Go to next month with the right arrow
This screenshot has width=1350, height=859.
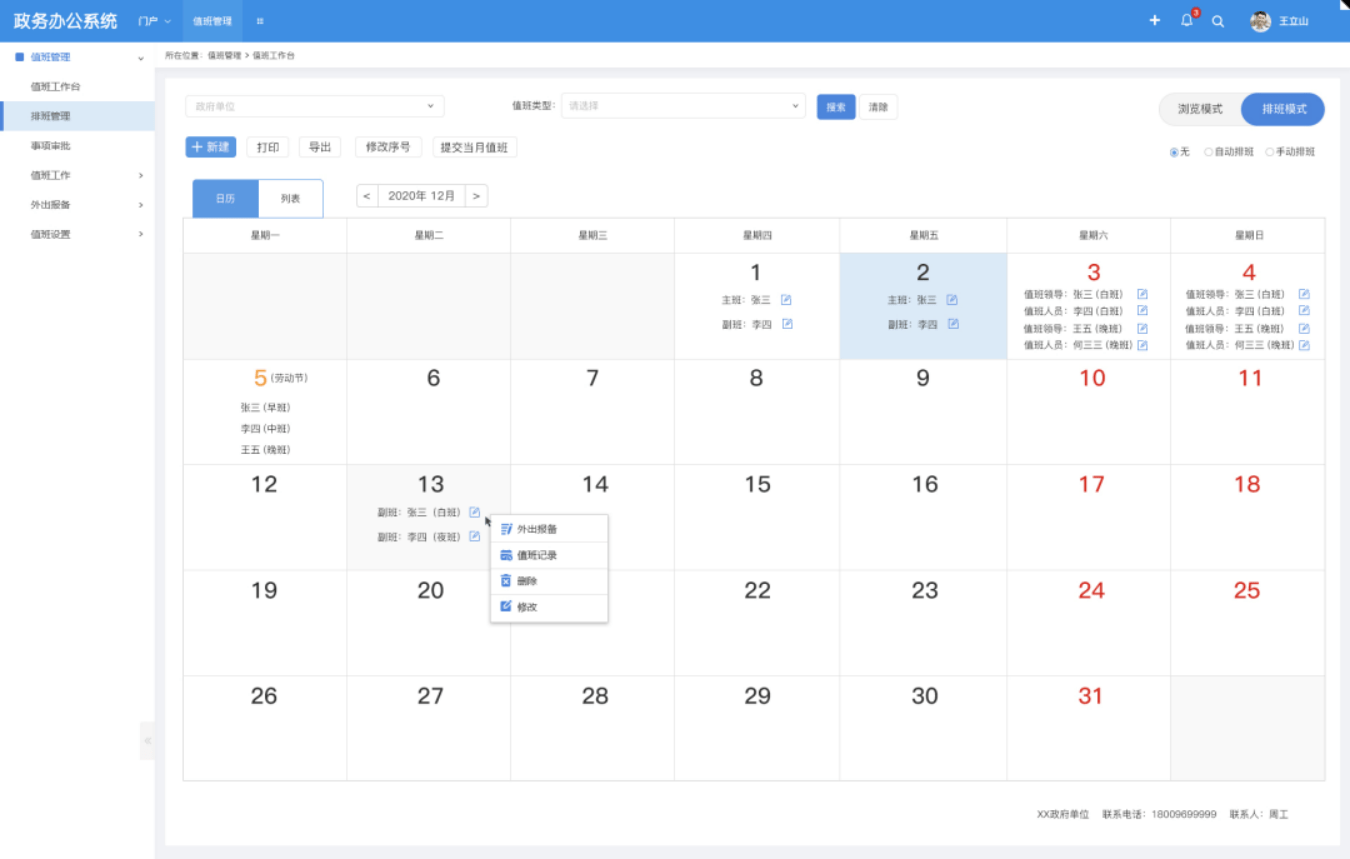(477, 196)
